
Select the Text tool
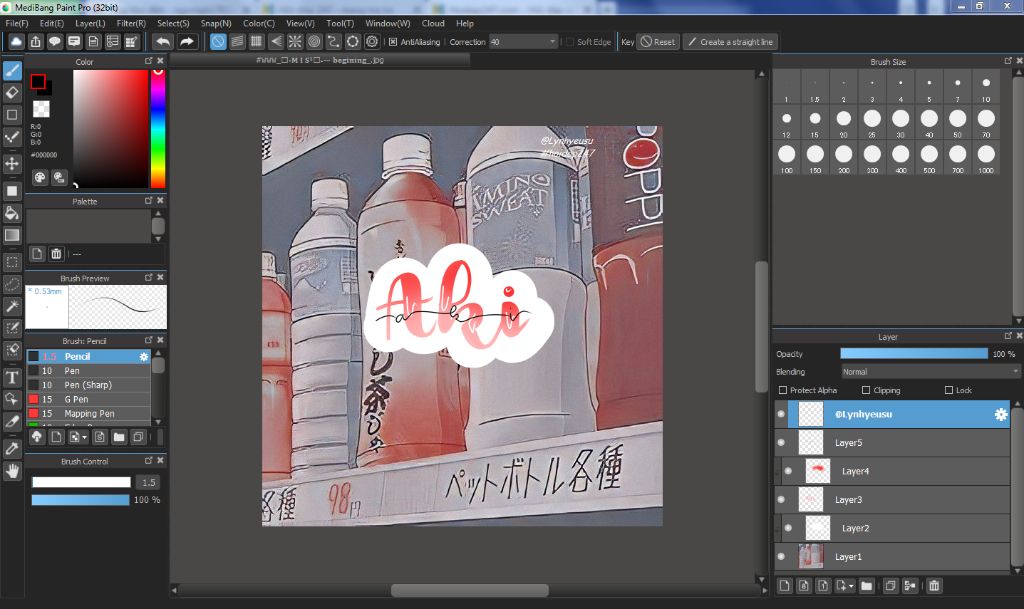(12, 377)
